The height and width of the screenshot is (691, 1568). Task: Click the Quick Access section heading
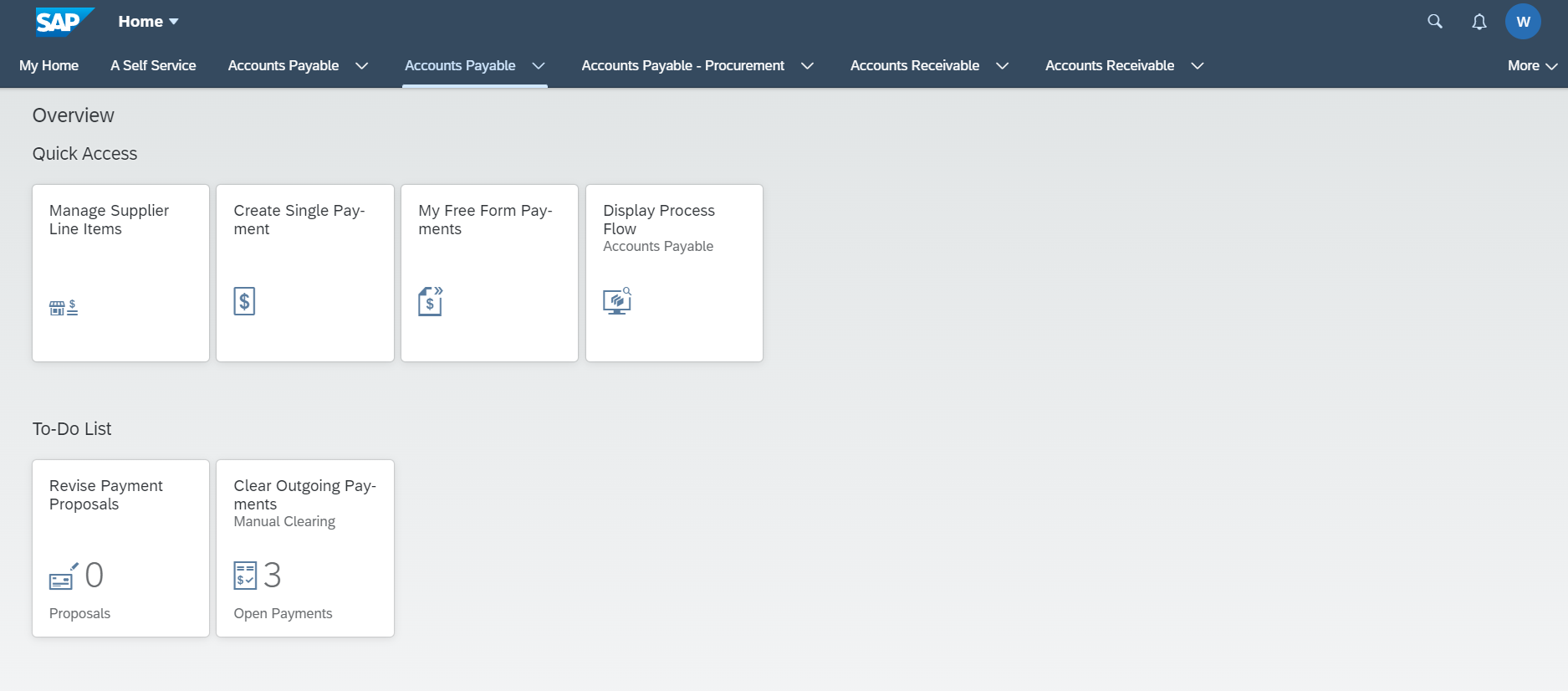click(84, 154)
